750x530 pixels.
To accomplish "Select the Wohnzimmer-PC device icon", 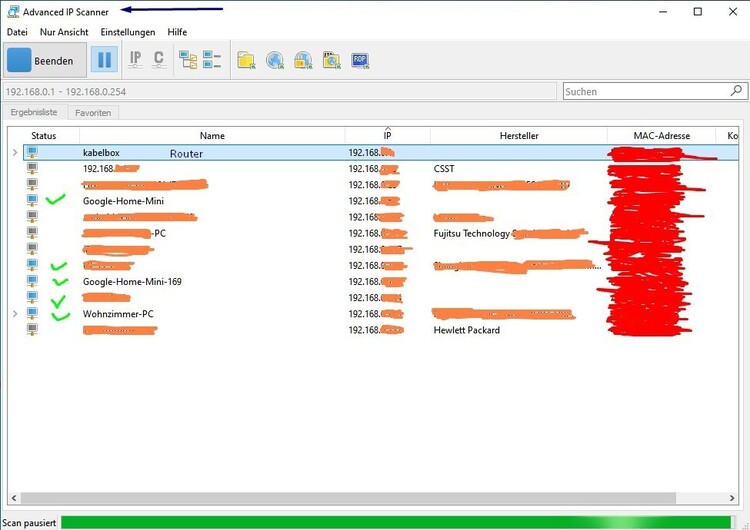I will (x=32, y=314).
